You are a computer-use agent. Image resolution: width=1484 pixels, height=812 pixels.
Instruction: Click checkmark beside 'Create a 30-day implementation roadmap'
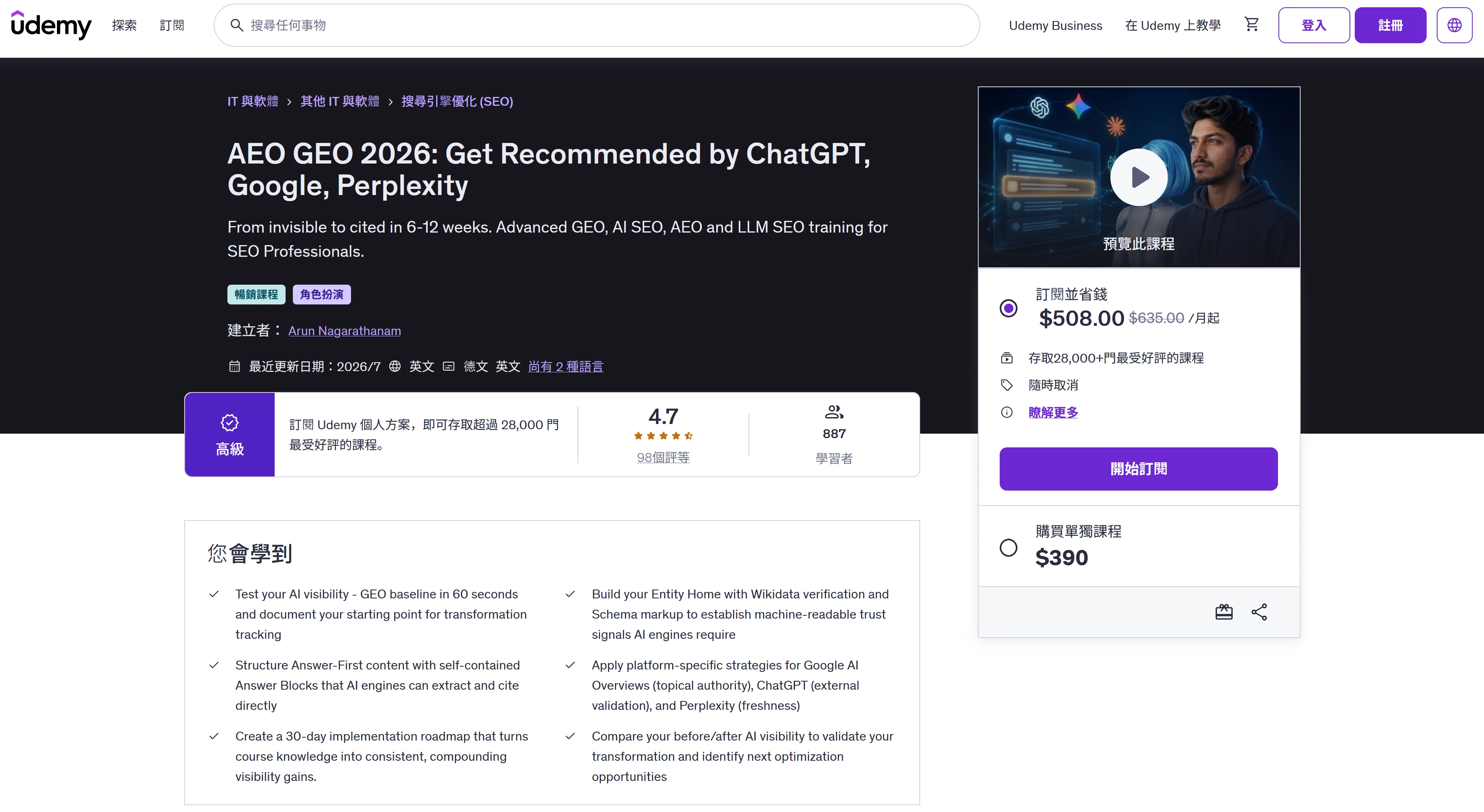pyautogui.click(x=214, y=736)
